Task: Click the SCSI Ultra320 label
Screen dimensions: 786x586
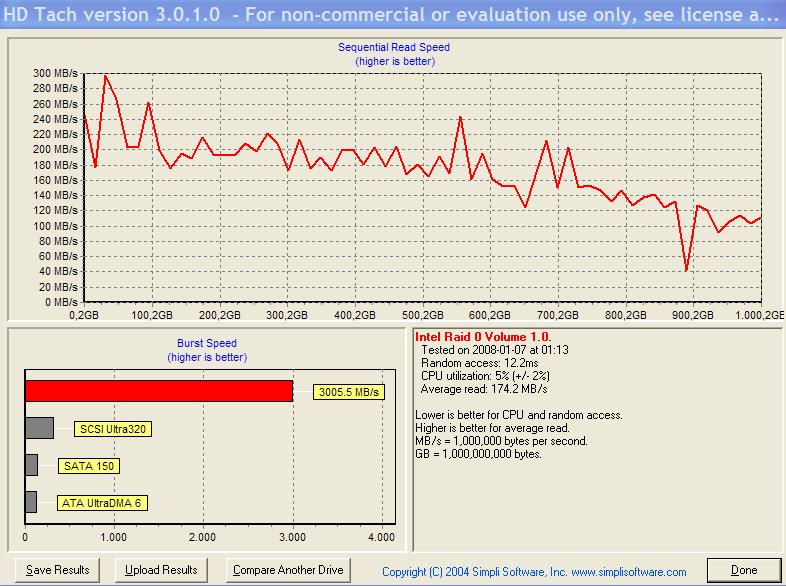Action: (x=113, y=429)
